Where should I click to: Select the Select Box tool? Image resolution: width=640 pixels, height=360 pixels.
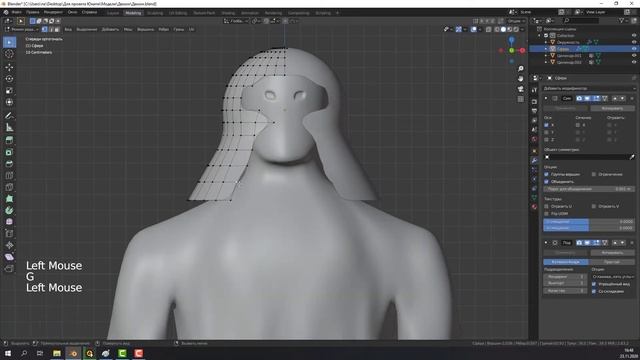pos(9,42)
